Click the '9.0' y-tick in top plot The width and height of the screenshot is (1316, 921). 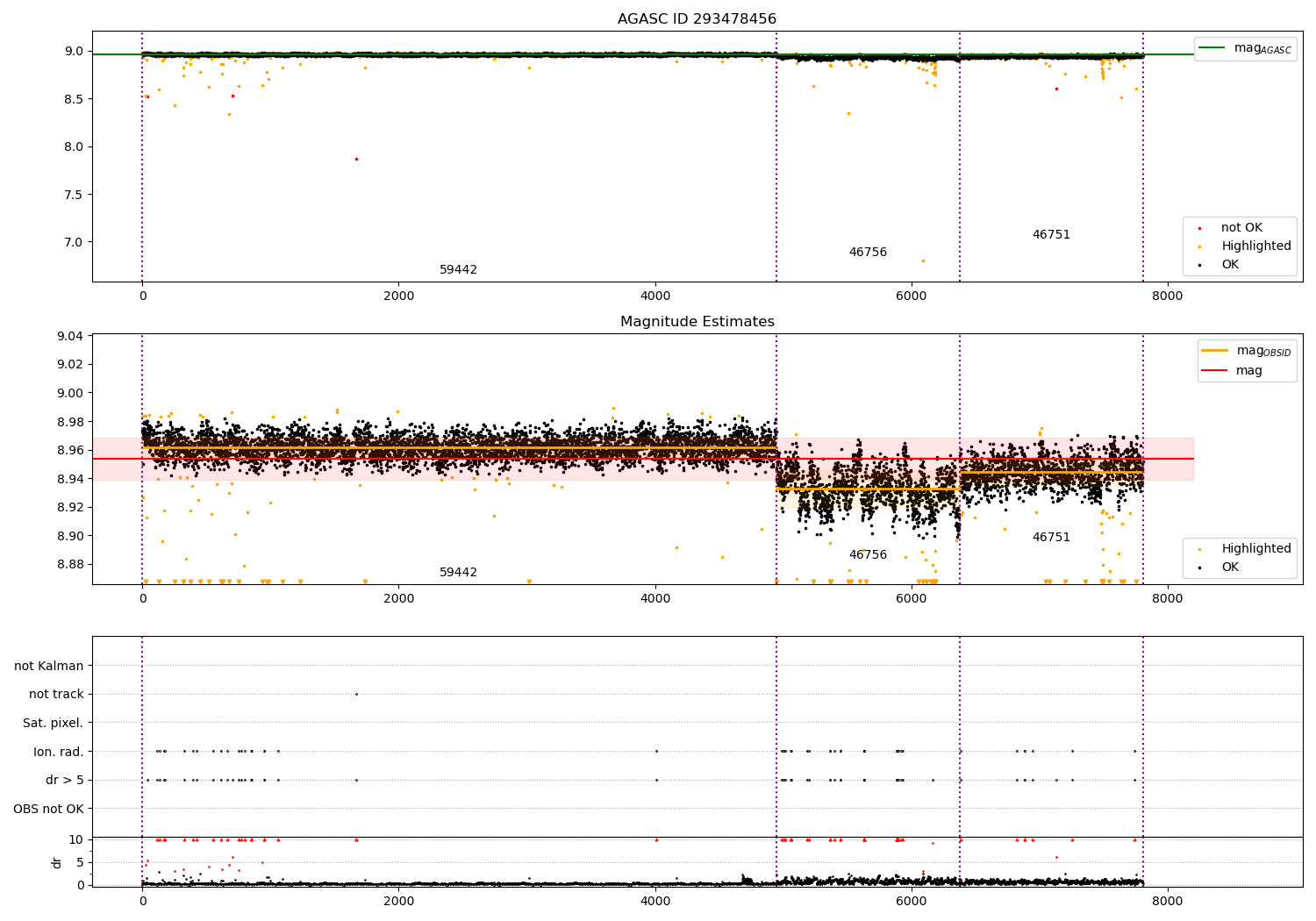coord(74,52)
